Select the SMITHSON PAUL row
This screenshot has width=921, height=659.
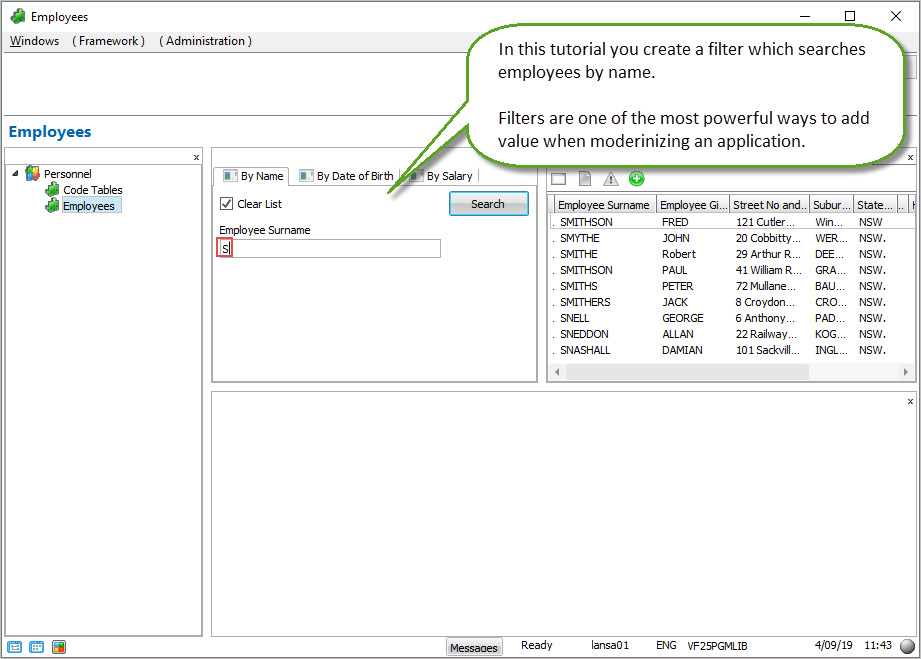(731, 270)
